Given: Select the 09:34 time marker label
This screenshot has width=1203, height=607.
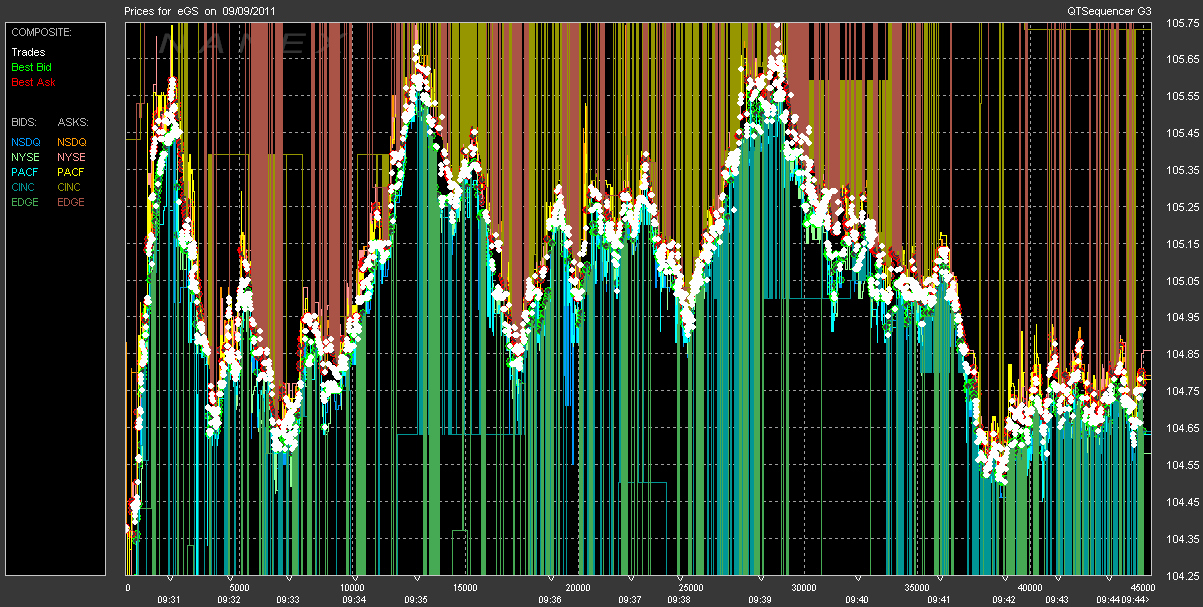Looking at the screenshot, I should 354,599.
